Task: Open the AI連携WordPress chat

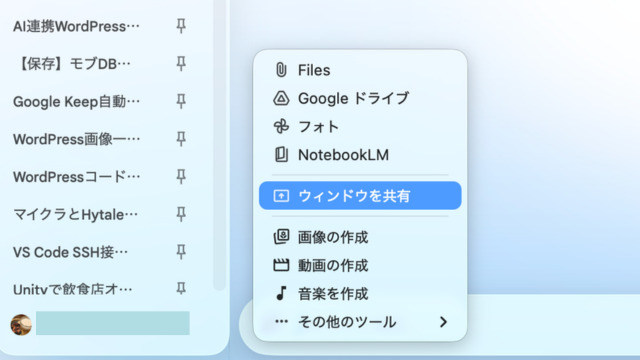Action: coord(76,27)
